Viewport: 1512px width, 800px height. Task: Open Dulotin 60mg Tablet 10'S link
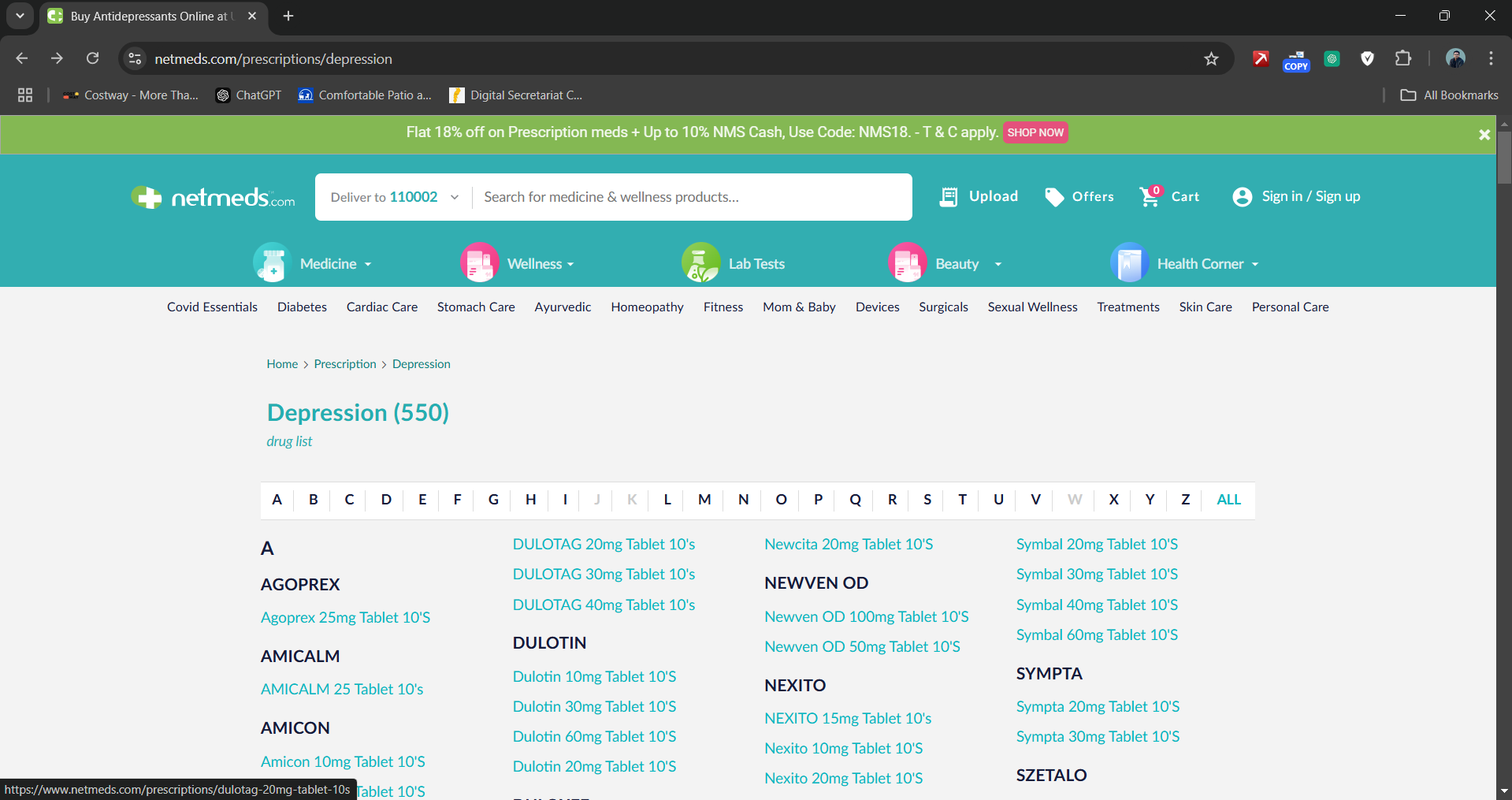pyautogui.click(x=594, y=736)
